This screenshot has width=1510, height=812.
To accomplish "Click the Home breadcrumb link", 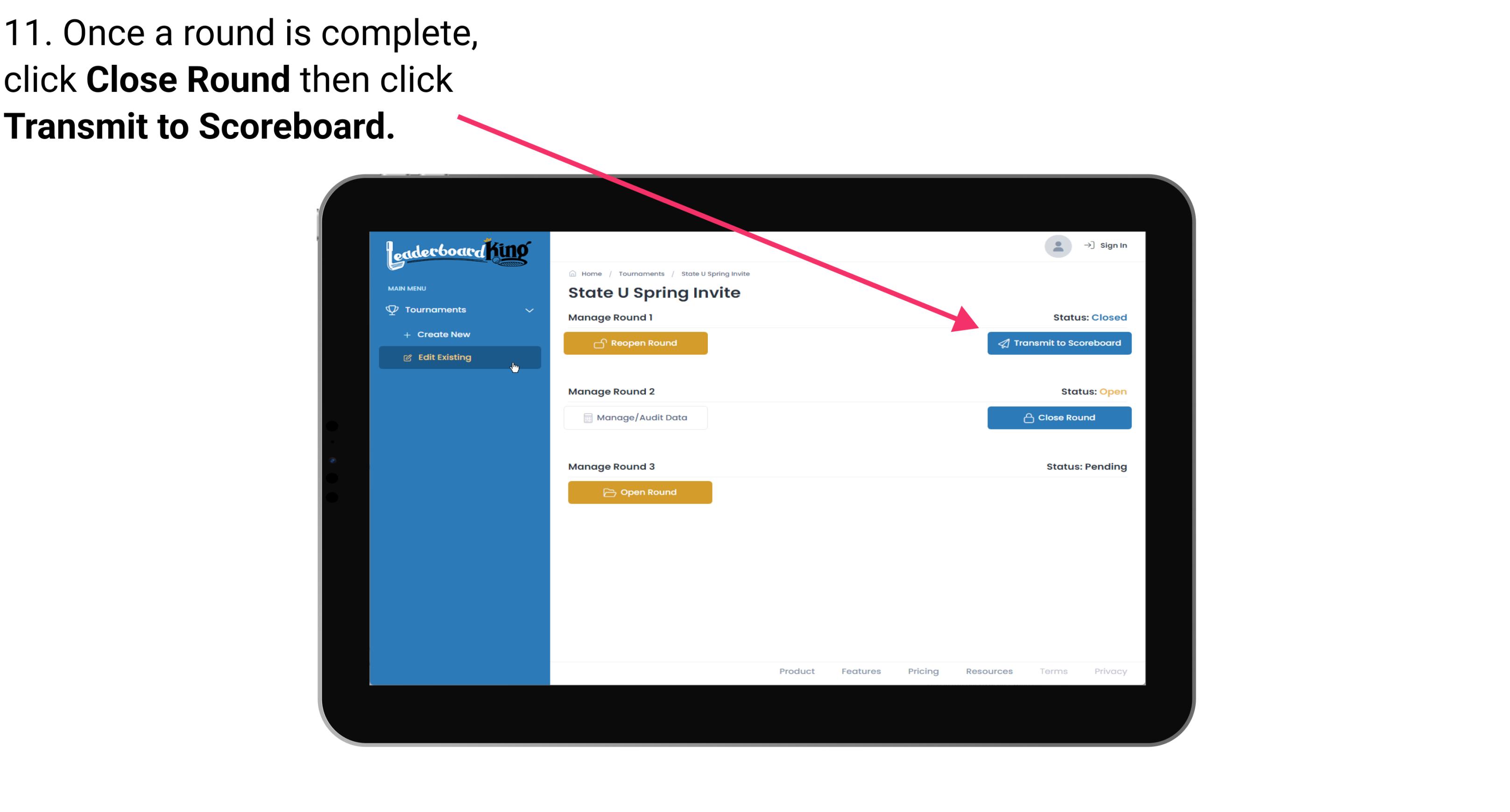I will point(590,273).
